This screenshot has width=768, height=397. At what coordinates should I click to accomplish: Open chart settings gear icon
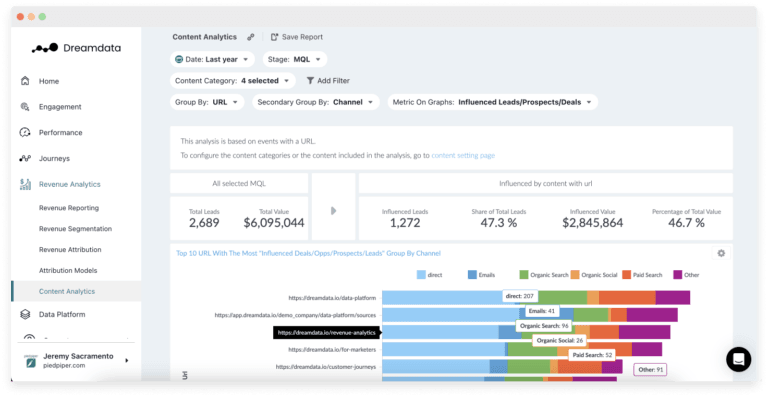[721, 253]
